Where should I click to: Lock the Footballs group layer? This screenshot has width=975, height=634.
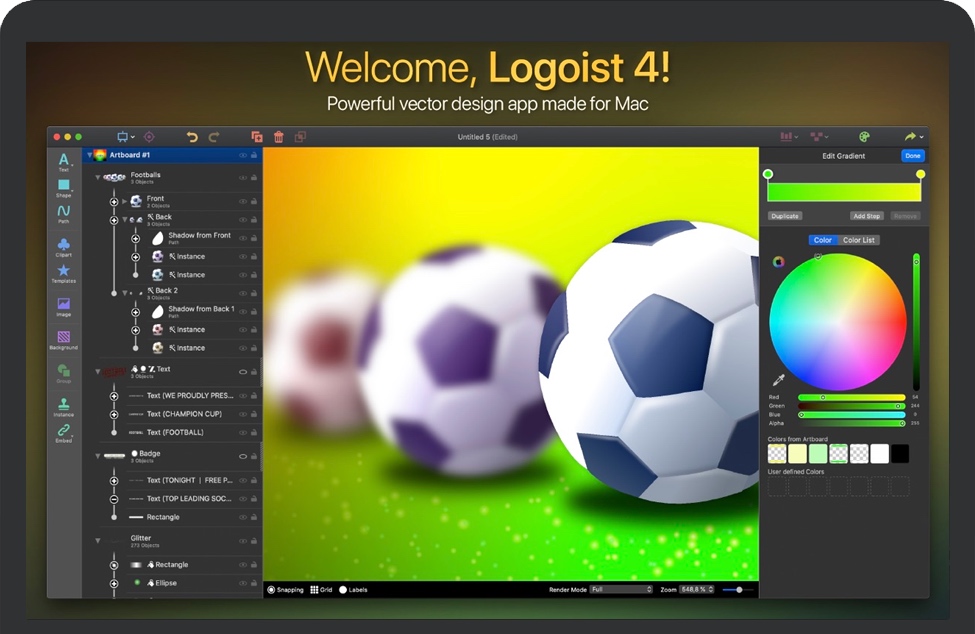(x=254, y=178)
